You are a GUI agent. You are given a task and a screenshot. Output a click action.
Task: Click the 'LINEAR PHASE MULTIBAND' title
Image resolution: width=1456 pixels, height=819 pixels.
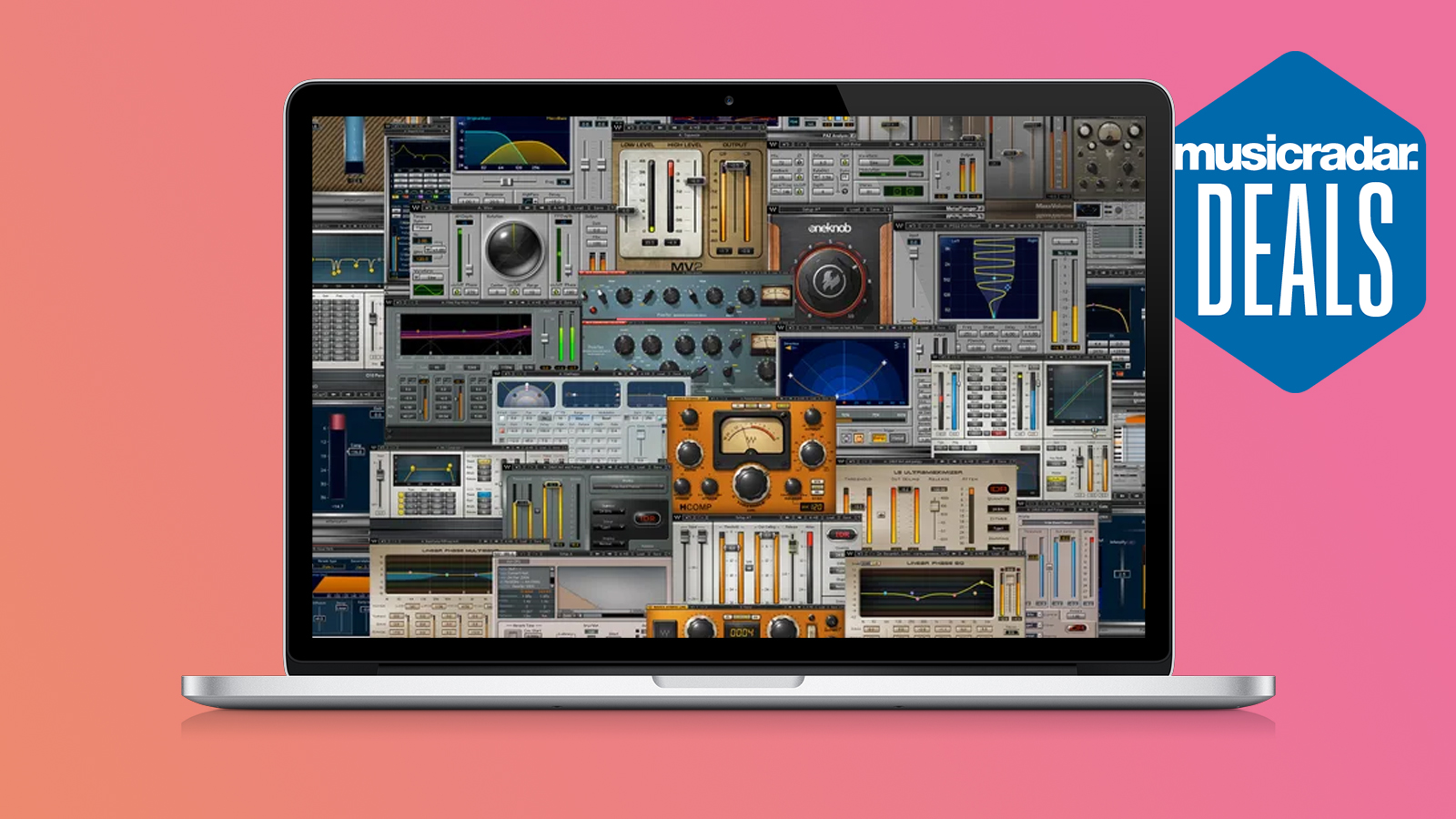tap(460, 551)
